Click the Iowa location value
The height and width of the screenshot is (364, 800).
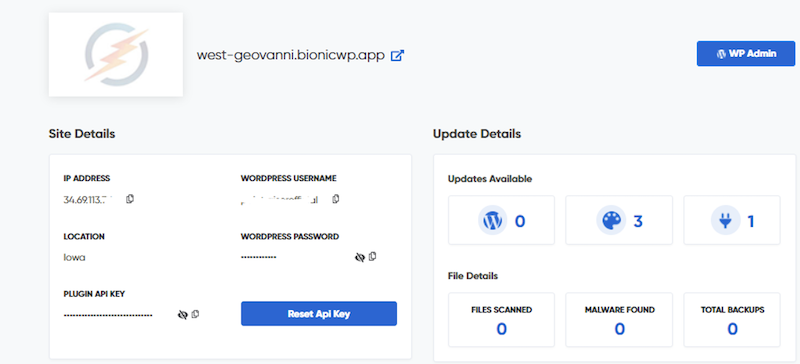click(x=74, y=257)
